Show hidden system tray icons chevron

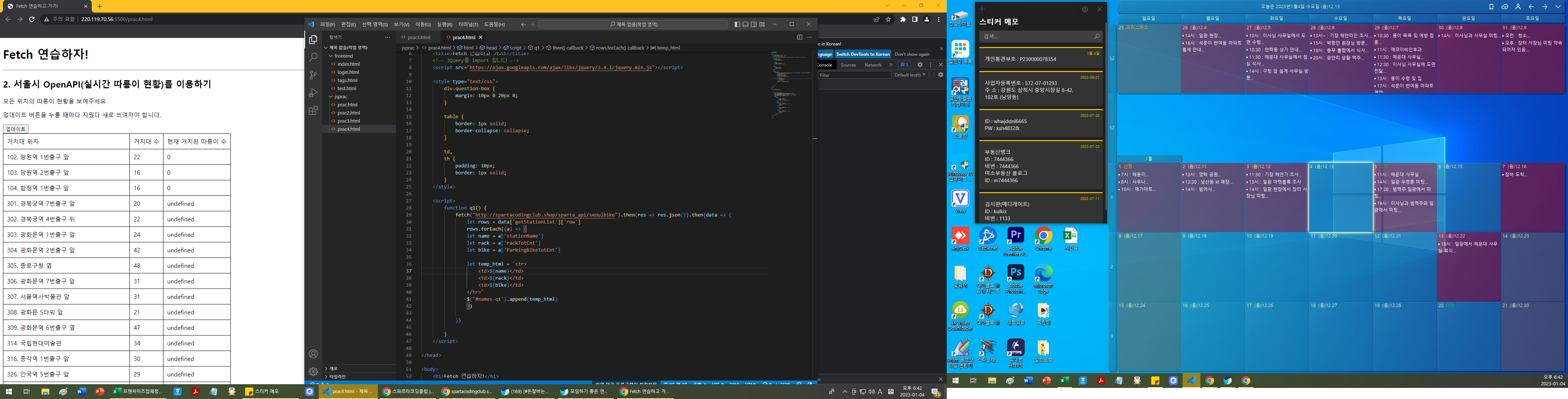pyautogui.click(x=845, y=392)
